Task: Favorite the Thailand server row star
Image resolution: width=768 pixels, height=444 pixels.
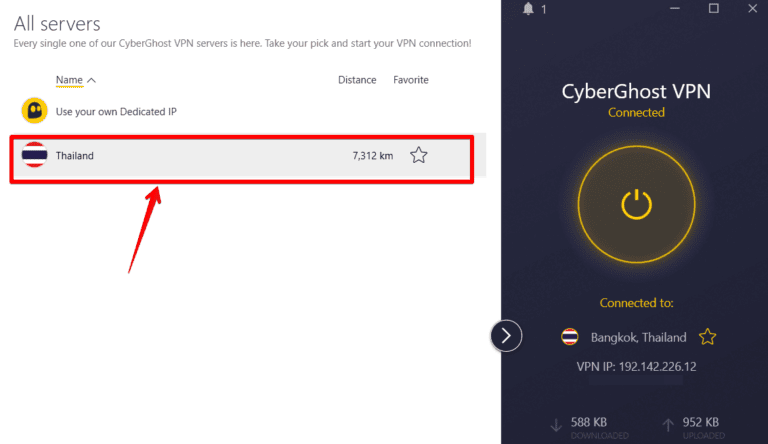Action: click(x=419, y=155)
